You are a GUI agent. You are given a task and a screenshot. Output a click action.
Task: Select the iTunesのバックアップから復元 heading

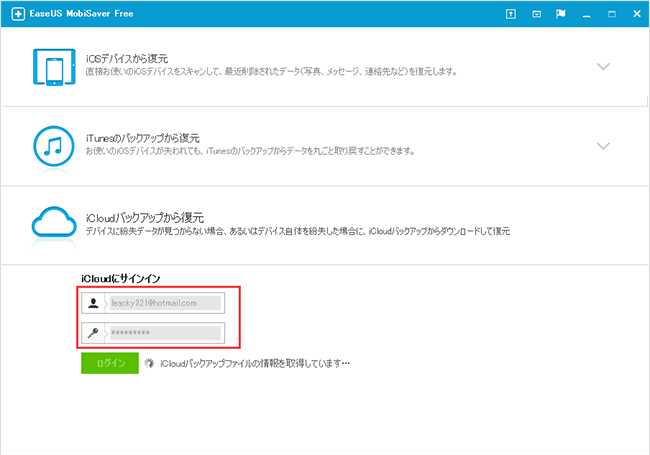[143, 138]
